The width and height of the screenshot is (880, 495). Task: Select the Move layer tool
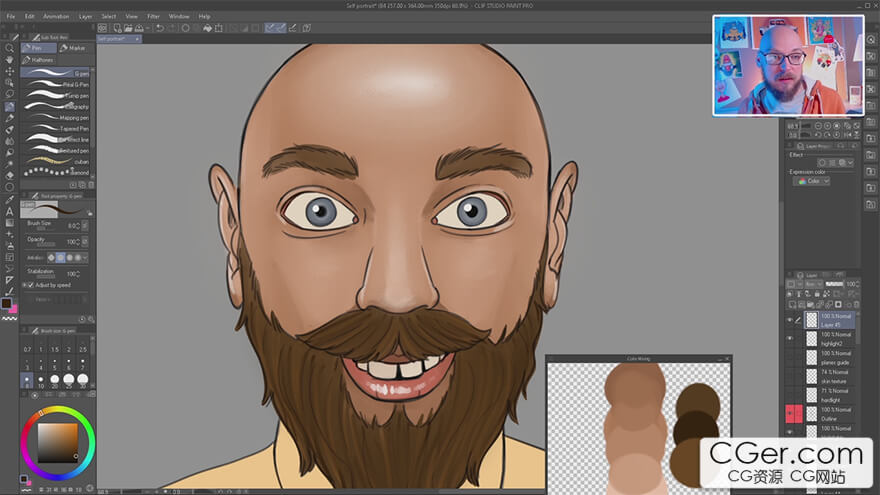(x=10, y=71)
